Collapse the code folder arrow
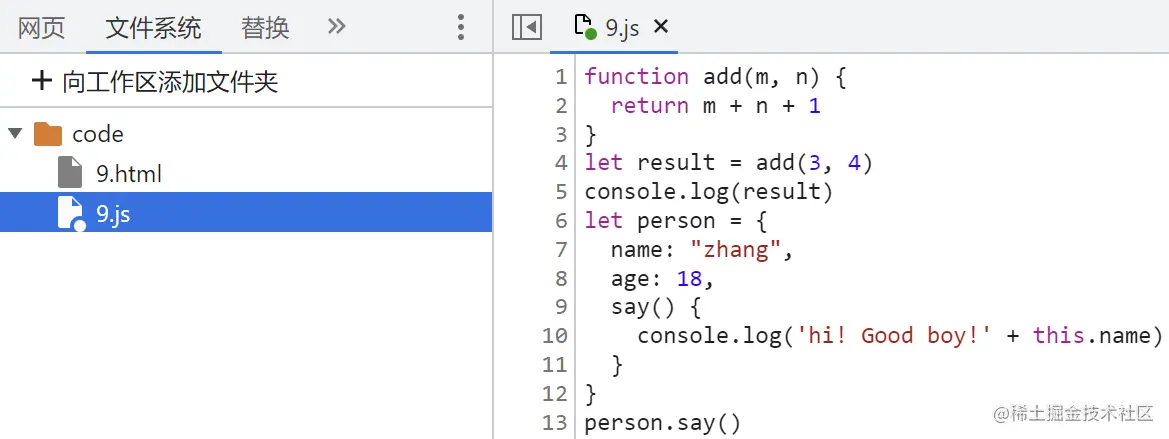Image resolution: width=1169 pixels, height=439 pixels. point(14,135)
